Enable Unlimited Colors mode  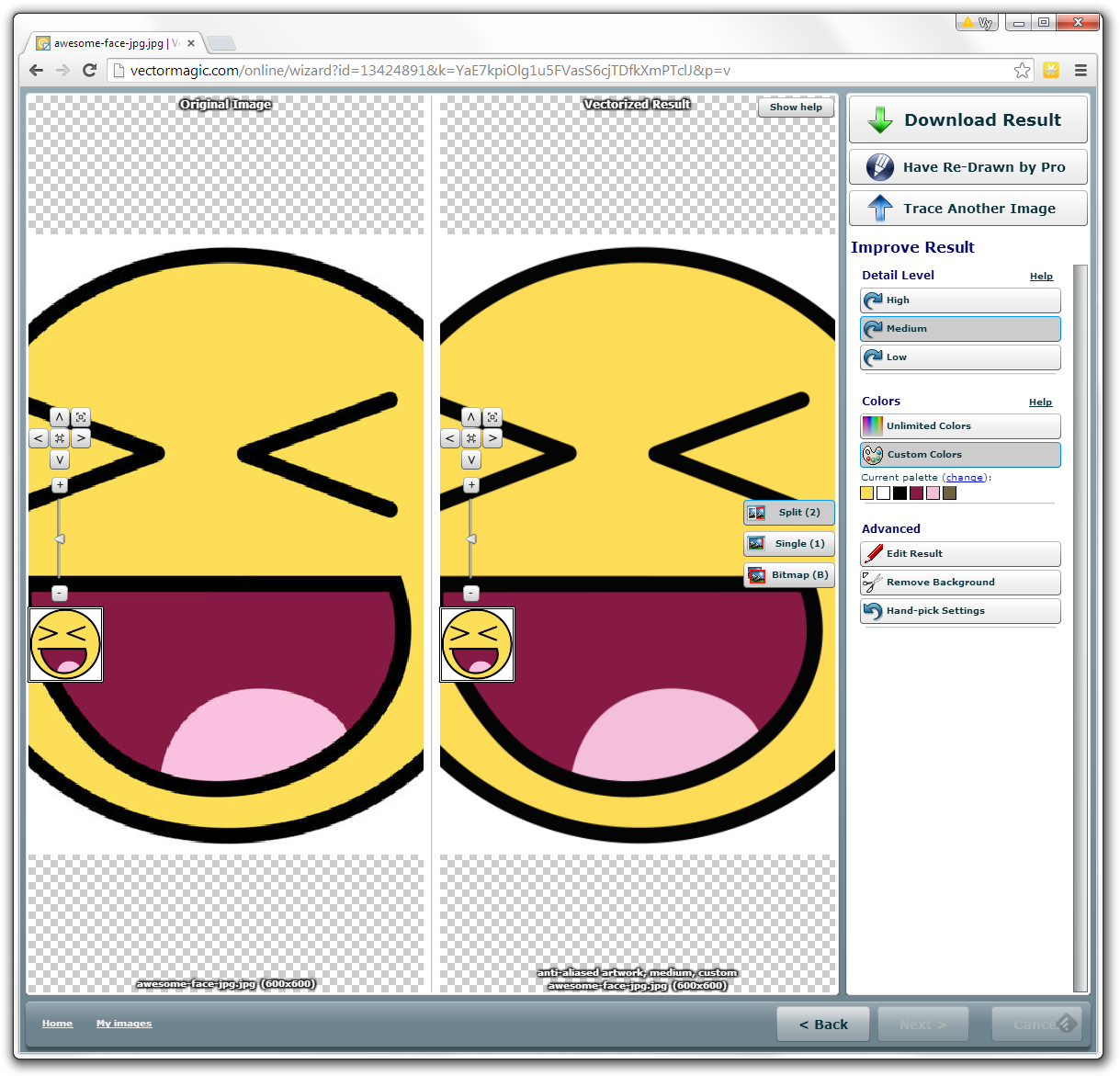[x=959, y=425]
